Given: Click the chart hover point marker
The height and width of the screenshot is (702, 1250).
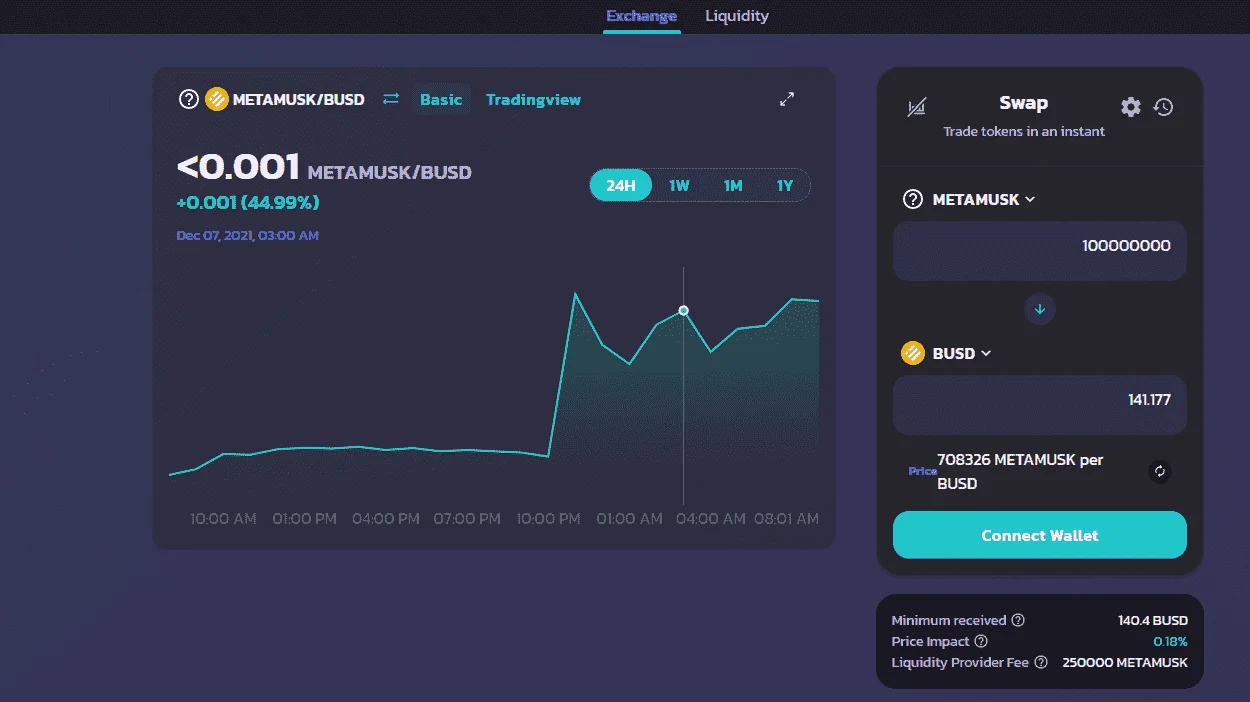Looking at the screenshot, I should (x=684, y=310).
